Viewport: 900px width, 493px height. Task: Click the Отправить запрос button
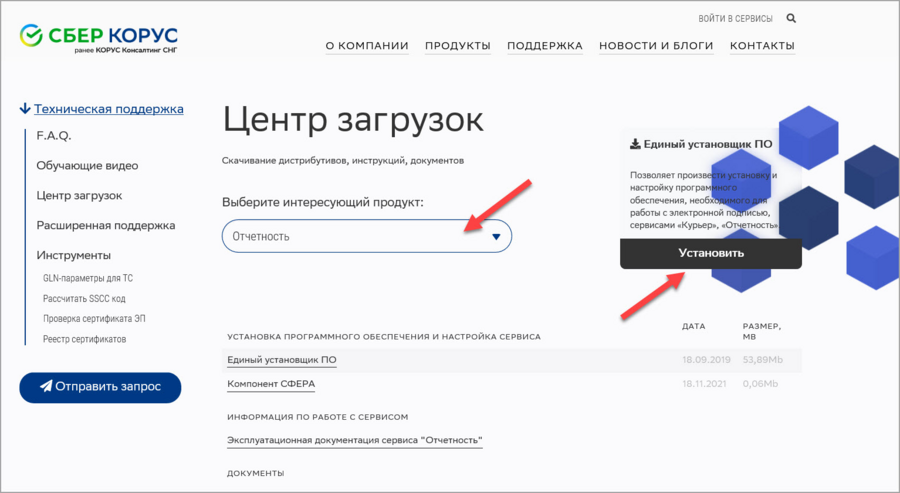coord(100,387)
